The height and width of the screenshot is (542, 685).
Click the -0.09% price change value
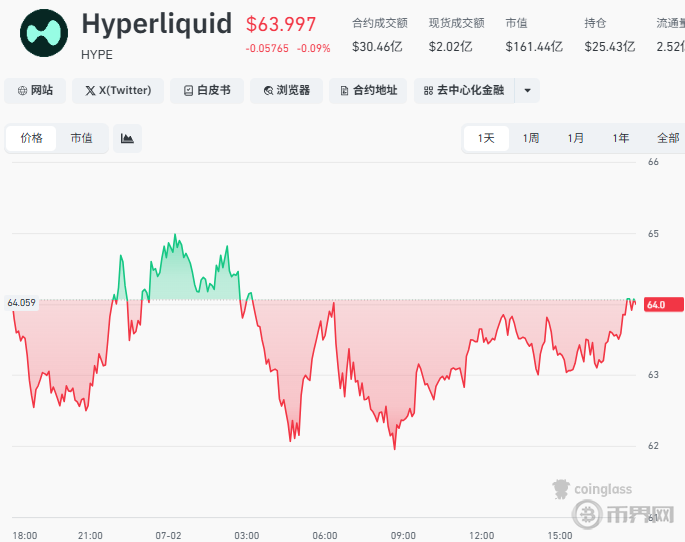(x=314, y=48)
